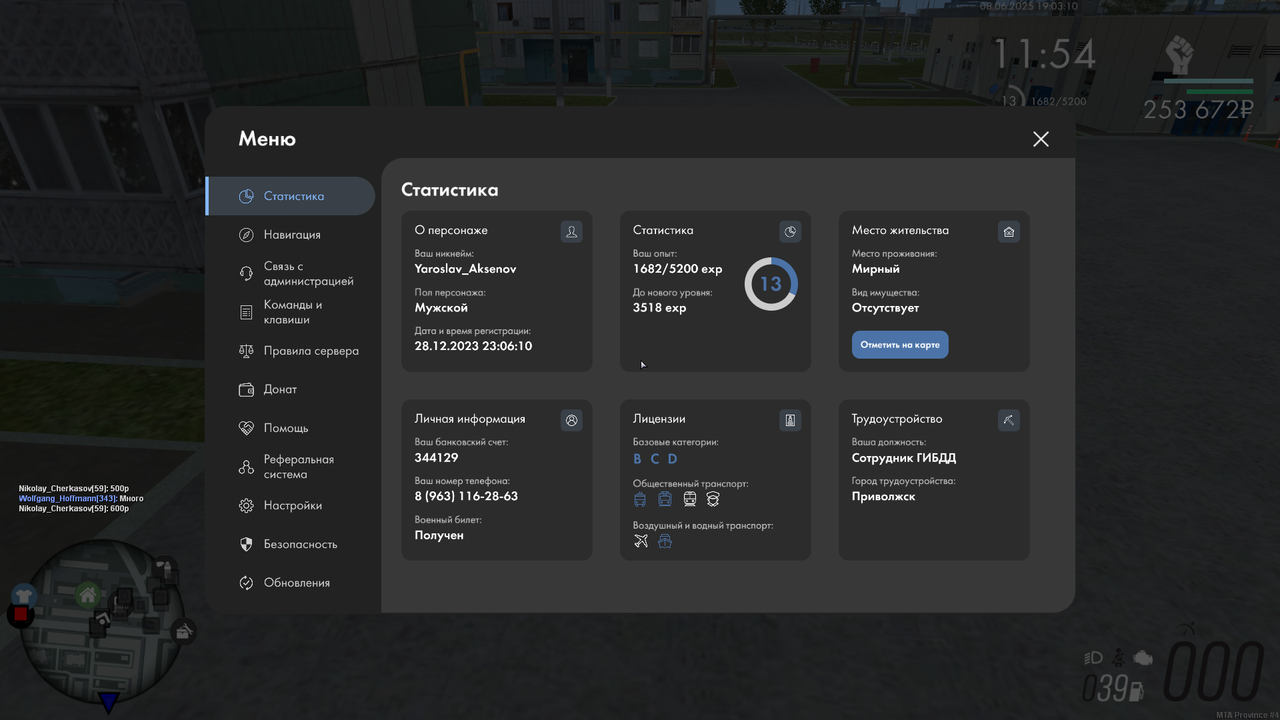Open the Навигация menu section
The height and width of the screenshot is (720, 1280).
coord(290,235)
